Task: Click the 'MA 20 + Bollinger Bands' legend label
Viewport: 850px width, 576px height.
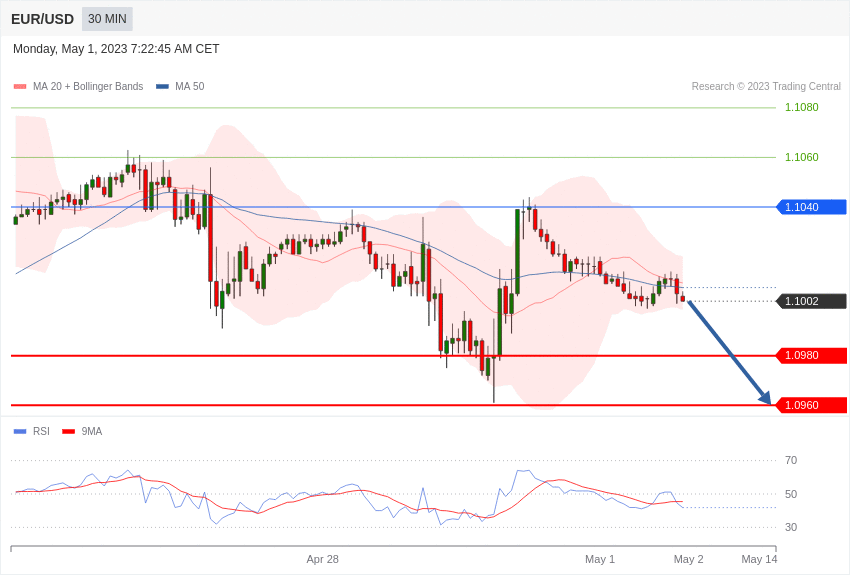Action: point(88,86)
